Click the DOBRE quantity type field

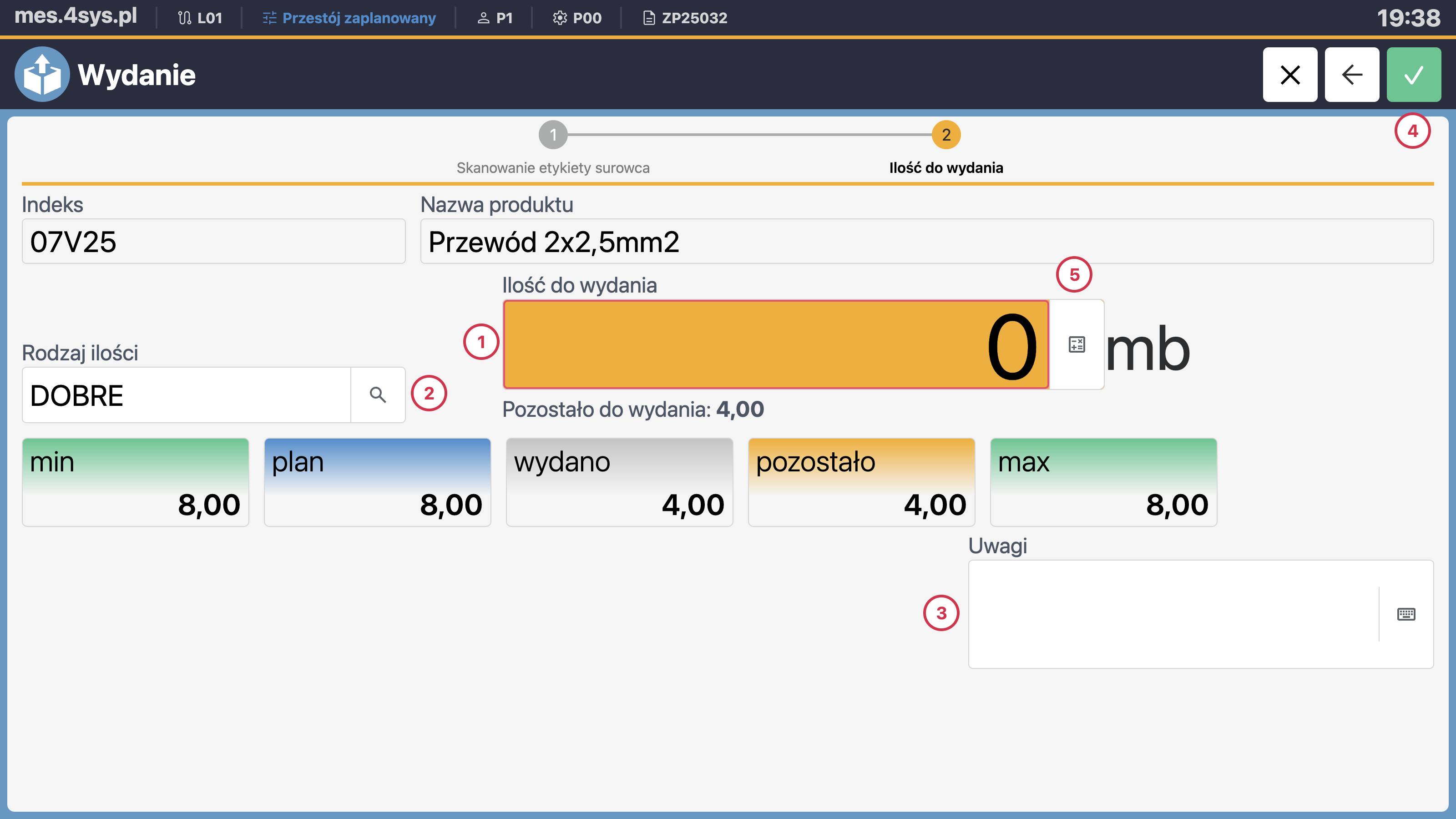pyautogui.click(x=187, y=394)
